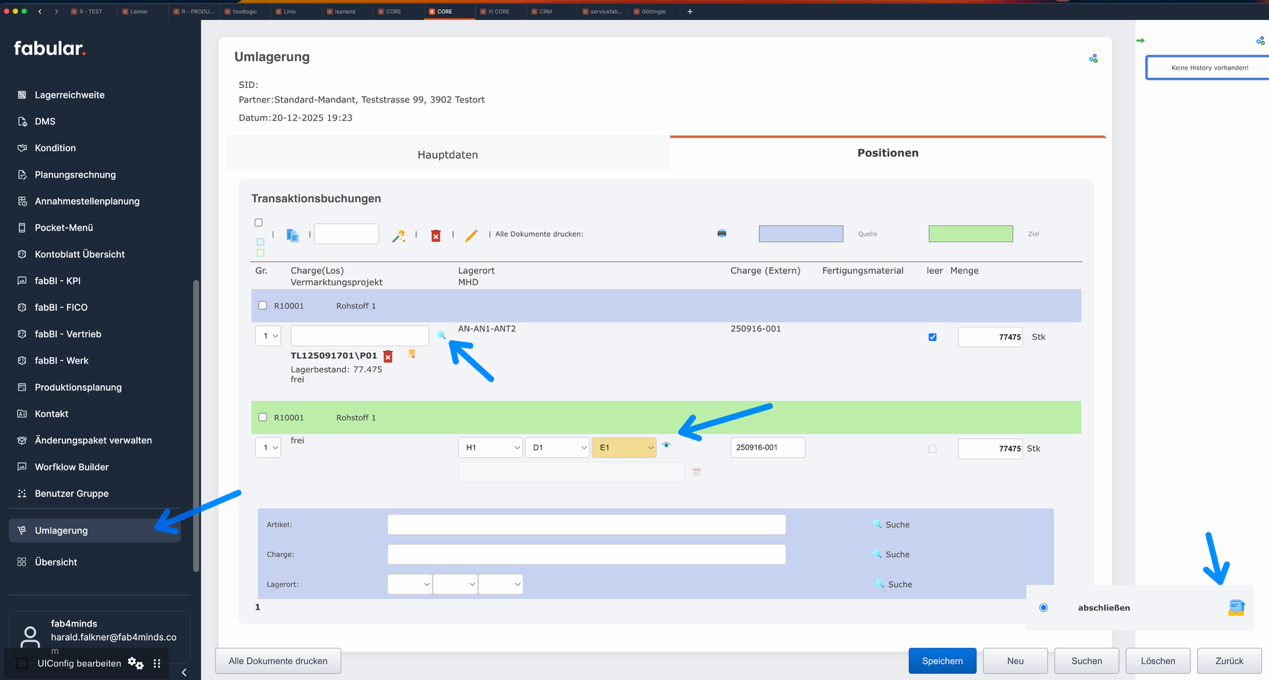
Task: Click the green Ziel color swatch
Action: [970, 234]
